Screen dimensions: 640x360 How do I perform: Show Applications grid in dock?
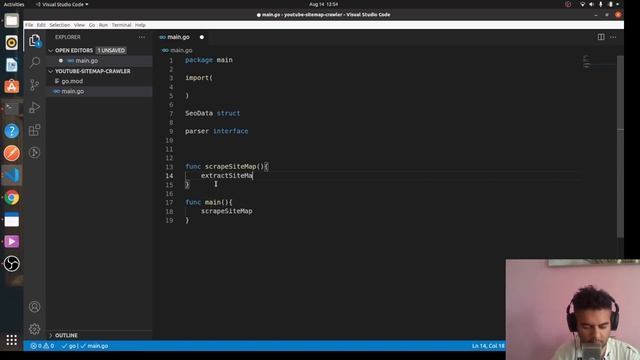point(11,340)
